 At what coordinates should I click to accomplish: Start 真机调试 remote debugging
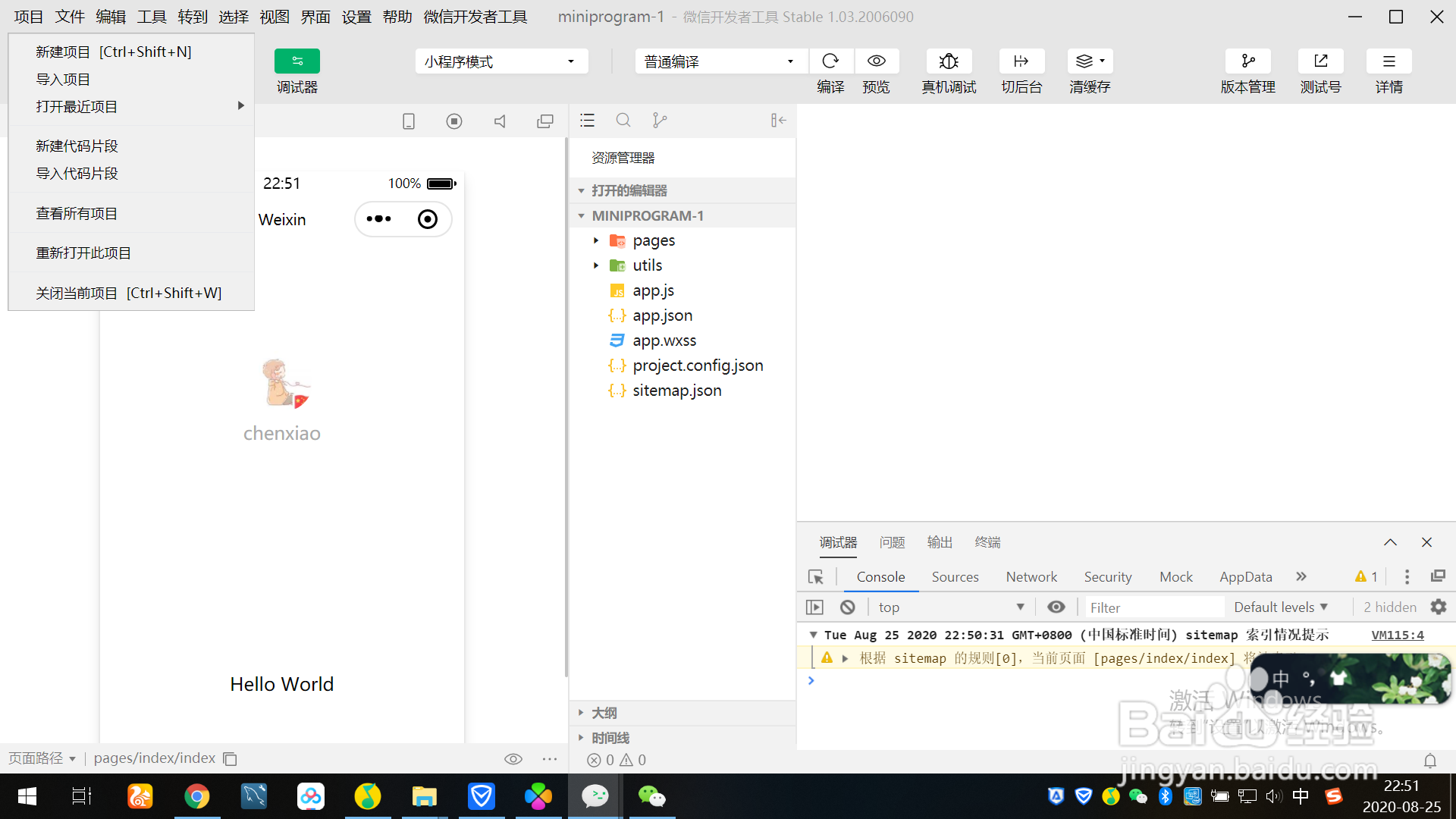pyautogui.click(x=948, y=61)
